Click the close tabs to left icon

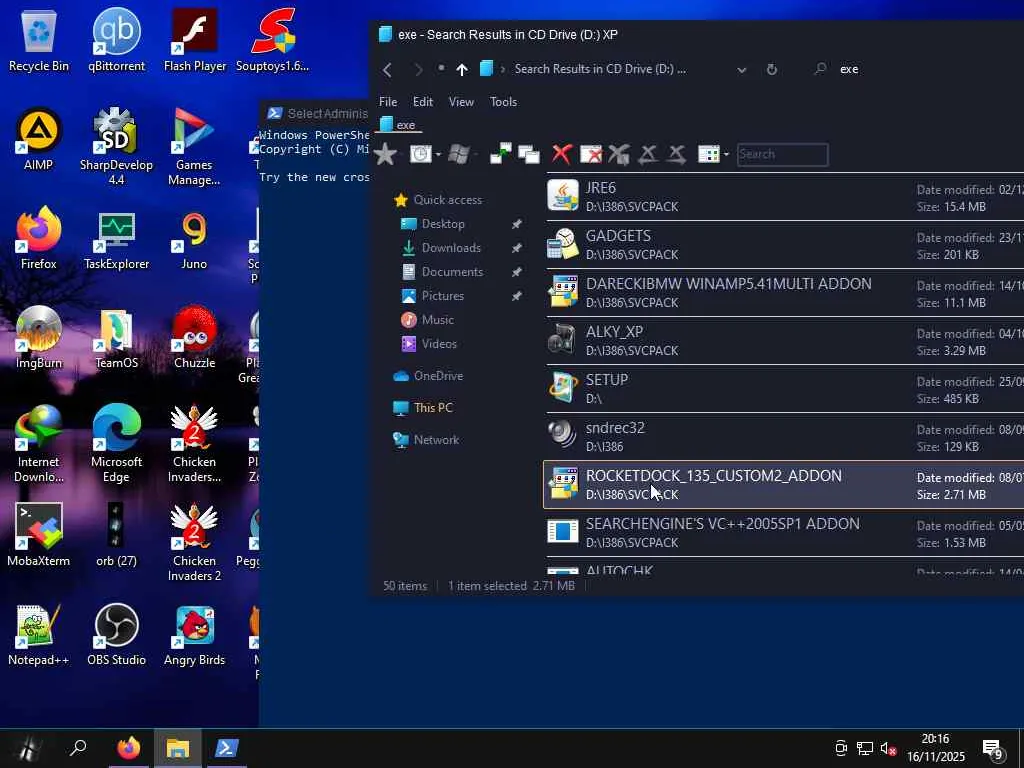click(x=648, y=154)
